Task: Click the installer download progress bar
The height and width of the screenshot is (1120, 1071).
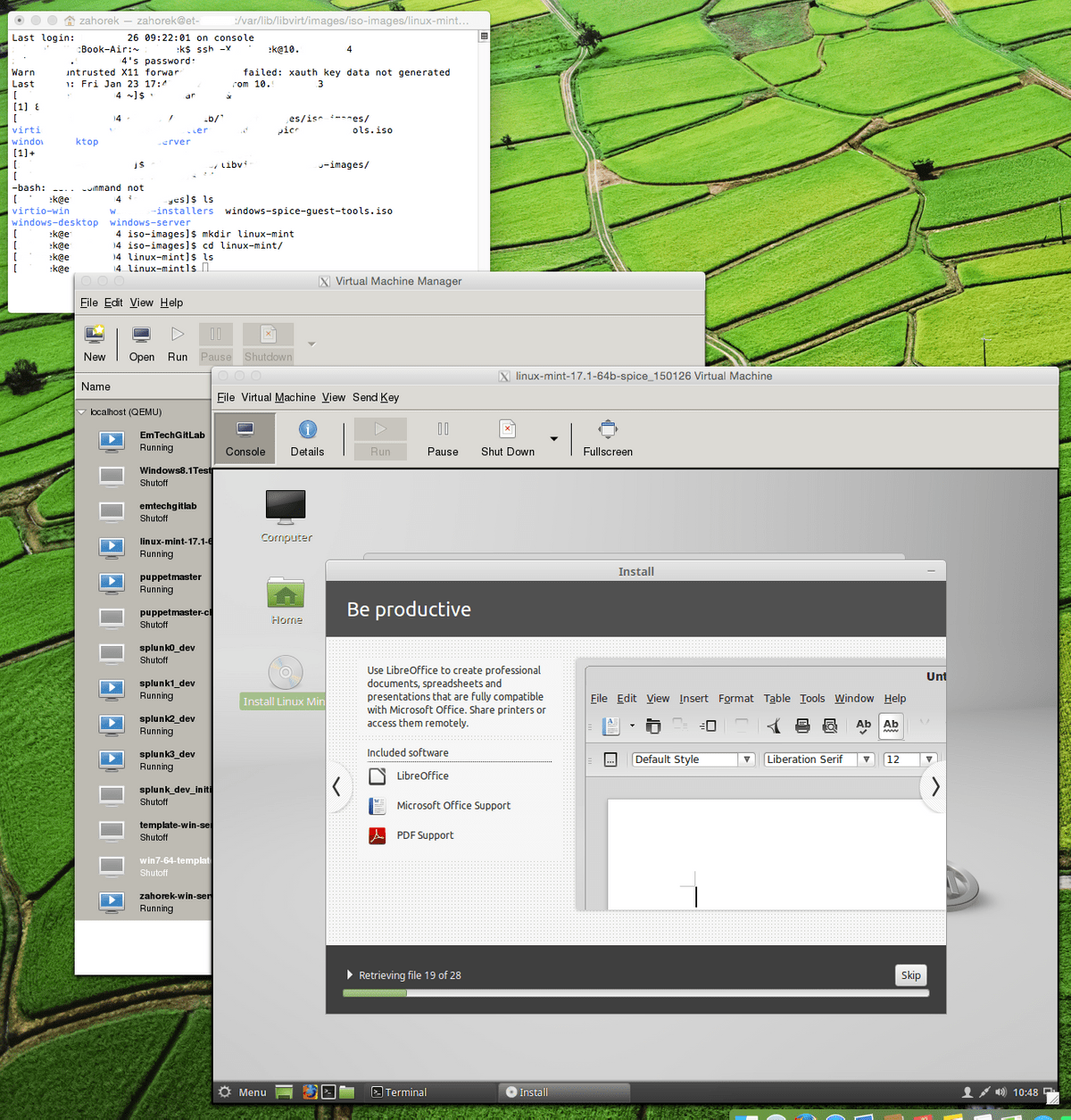Action: [635, 992]
